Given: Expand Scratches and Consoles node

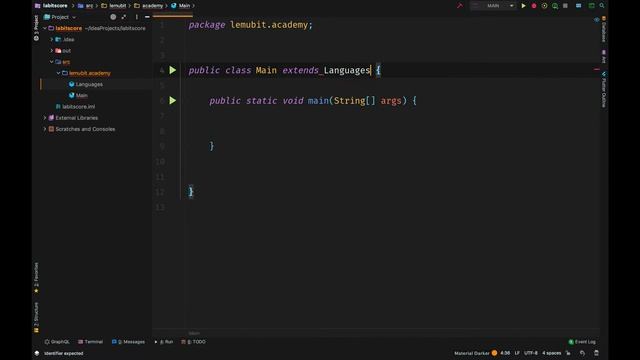Looking at the screenshot, I should coord(45,129).
